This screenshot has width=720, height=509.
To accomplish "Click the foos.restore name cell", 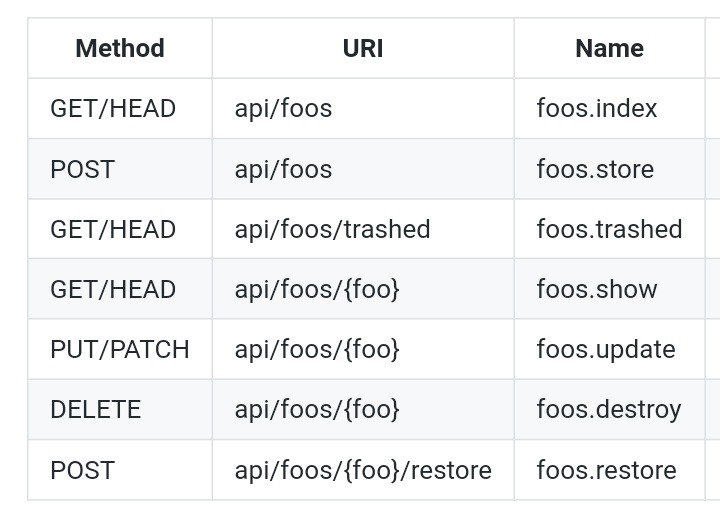I will coord(609,469).
